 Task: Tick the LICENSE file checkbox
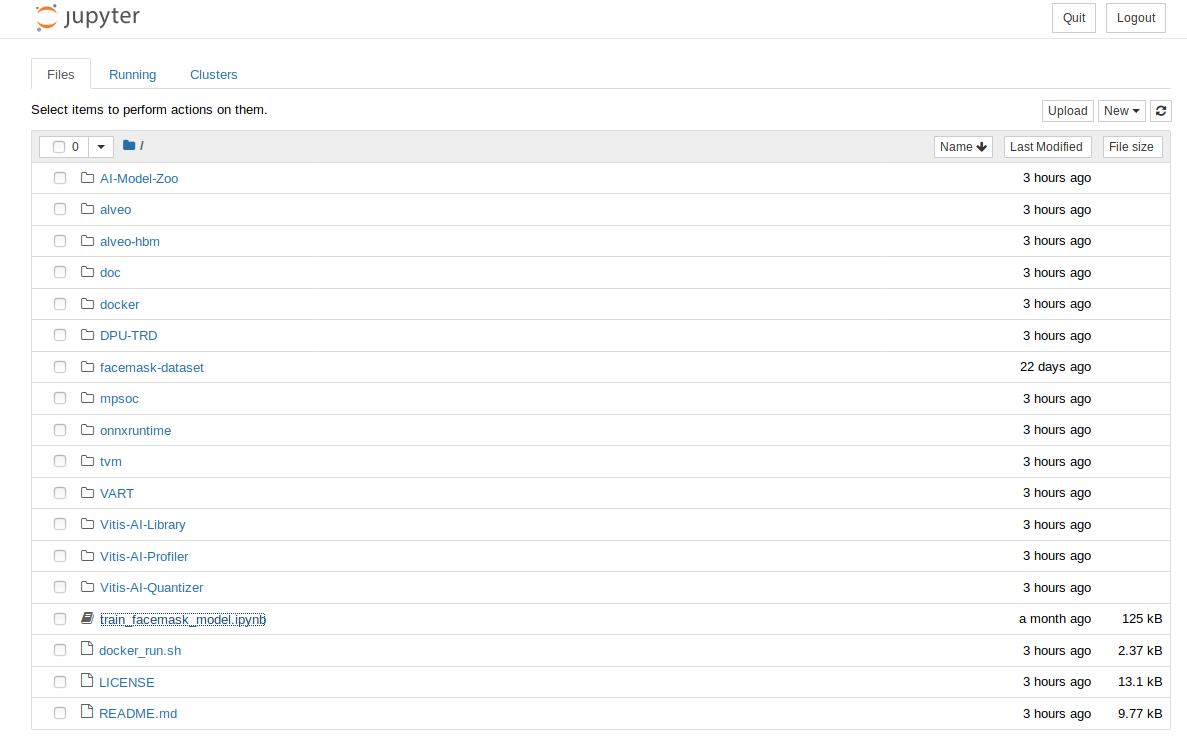[60, 682]
